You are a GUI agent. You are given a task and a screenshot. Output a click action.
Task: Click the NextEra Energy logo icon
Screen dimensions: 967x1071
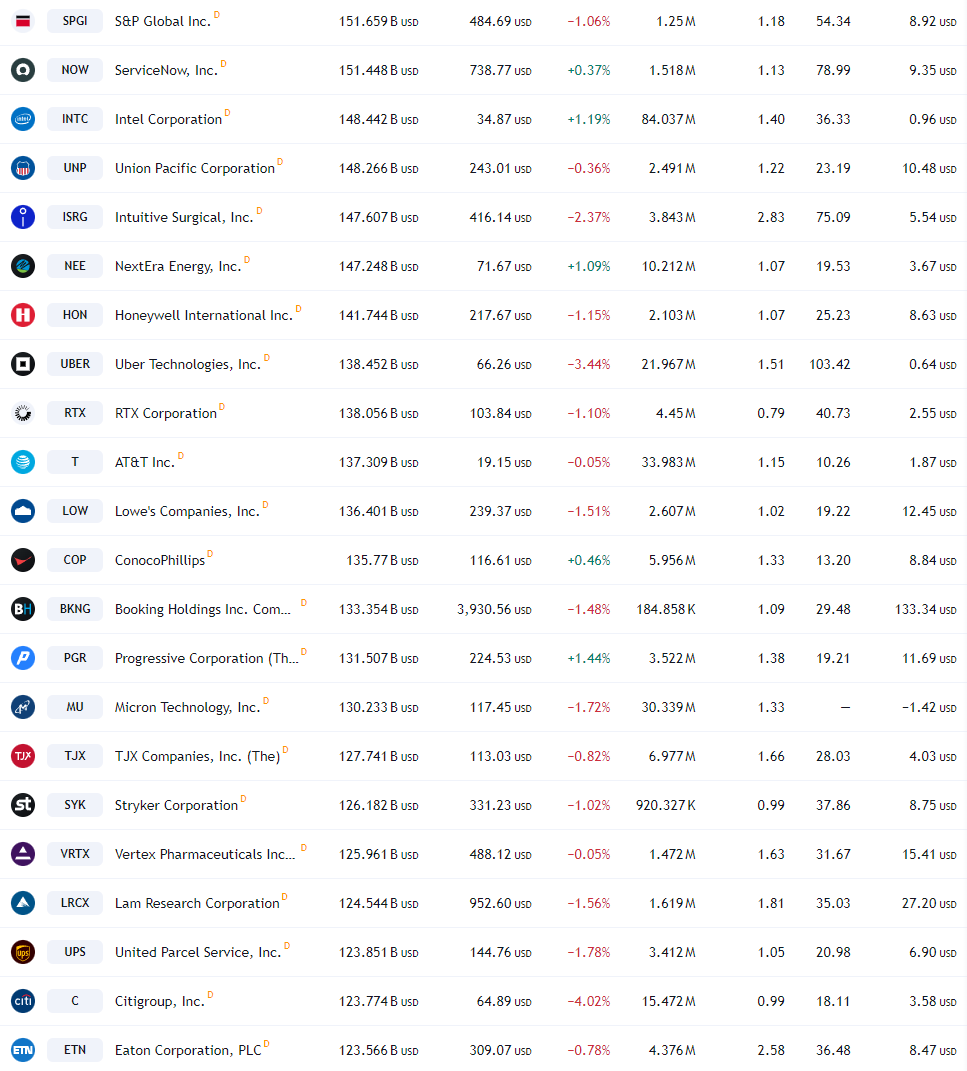click(x=23, y=266)
